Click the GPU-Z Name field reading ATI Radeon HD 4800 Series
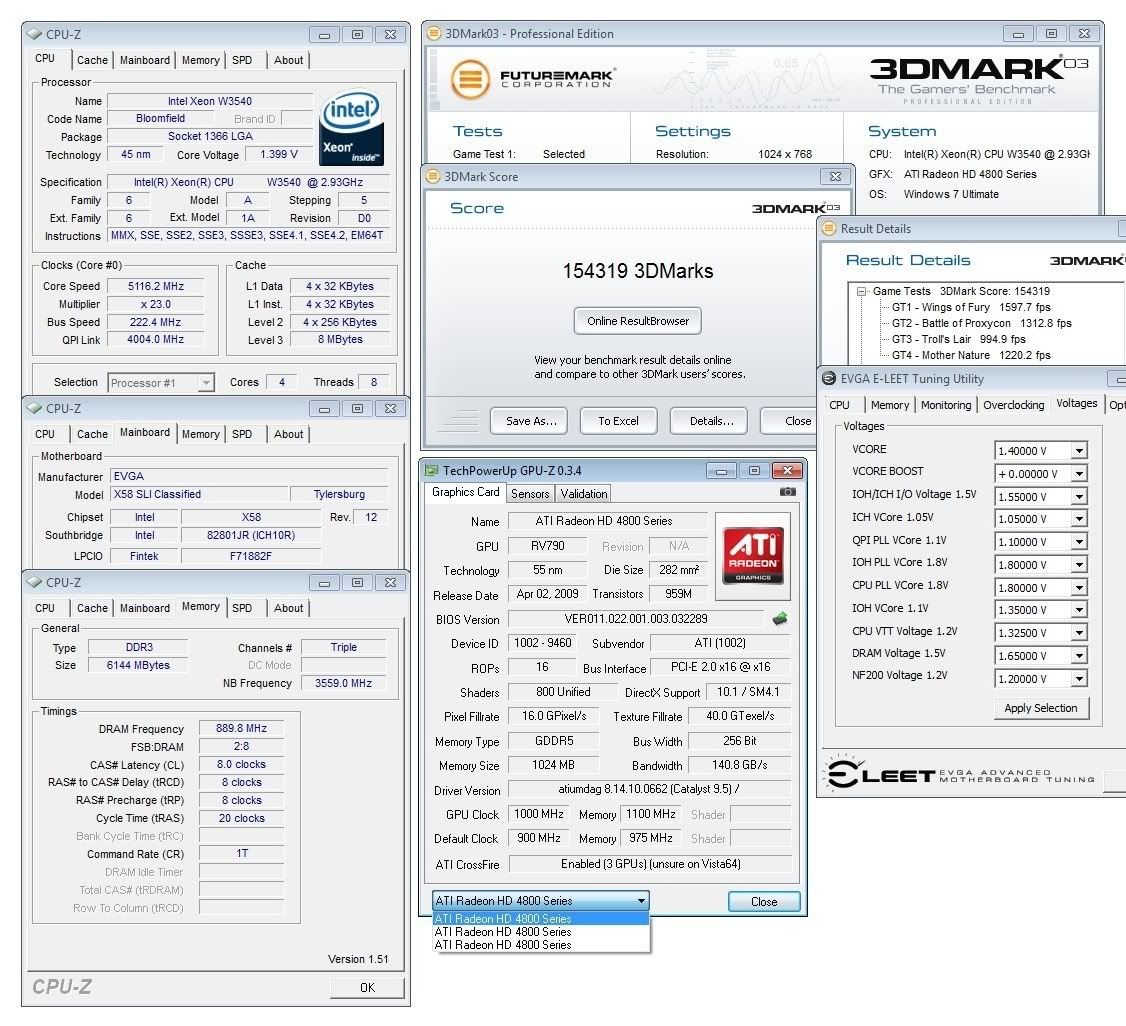 608,521
